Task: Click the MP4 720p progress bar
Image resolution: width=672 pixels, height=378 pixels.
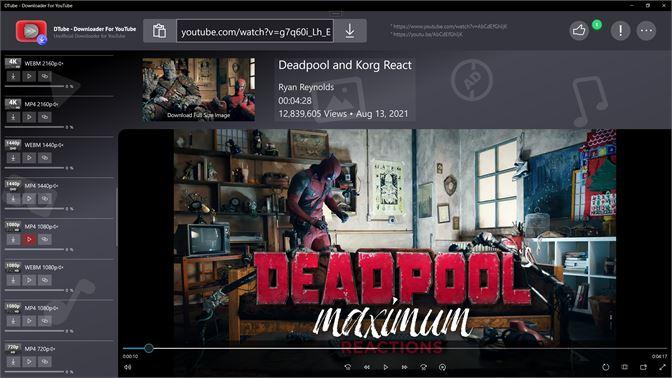Action: 34,372
